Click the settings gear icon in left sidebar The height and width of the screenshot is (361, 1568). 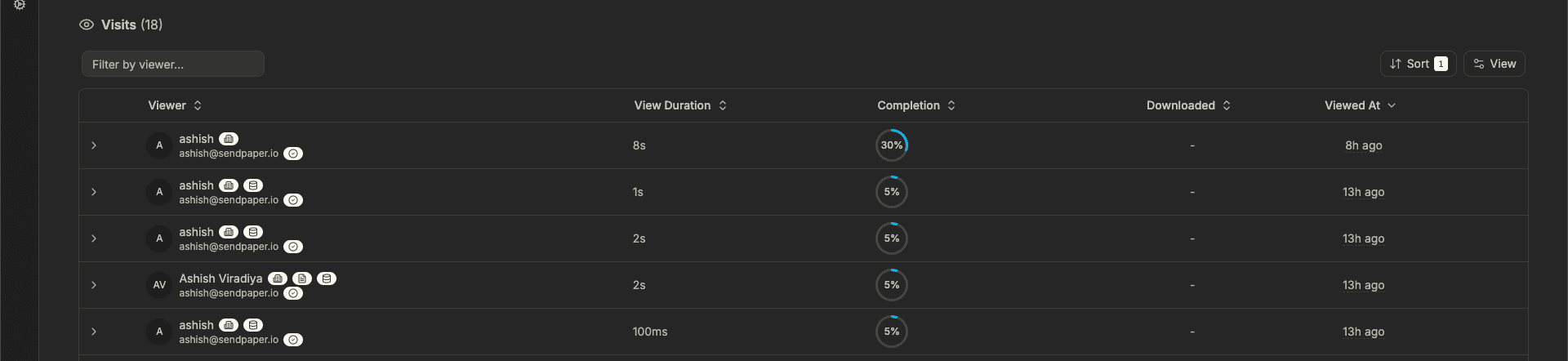(20, 5)
